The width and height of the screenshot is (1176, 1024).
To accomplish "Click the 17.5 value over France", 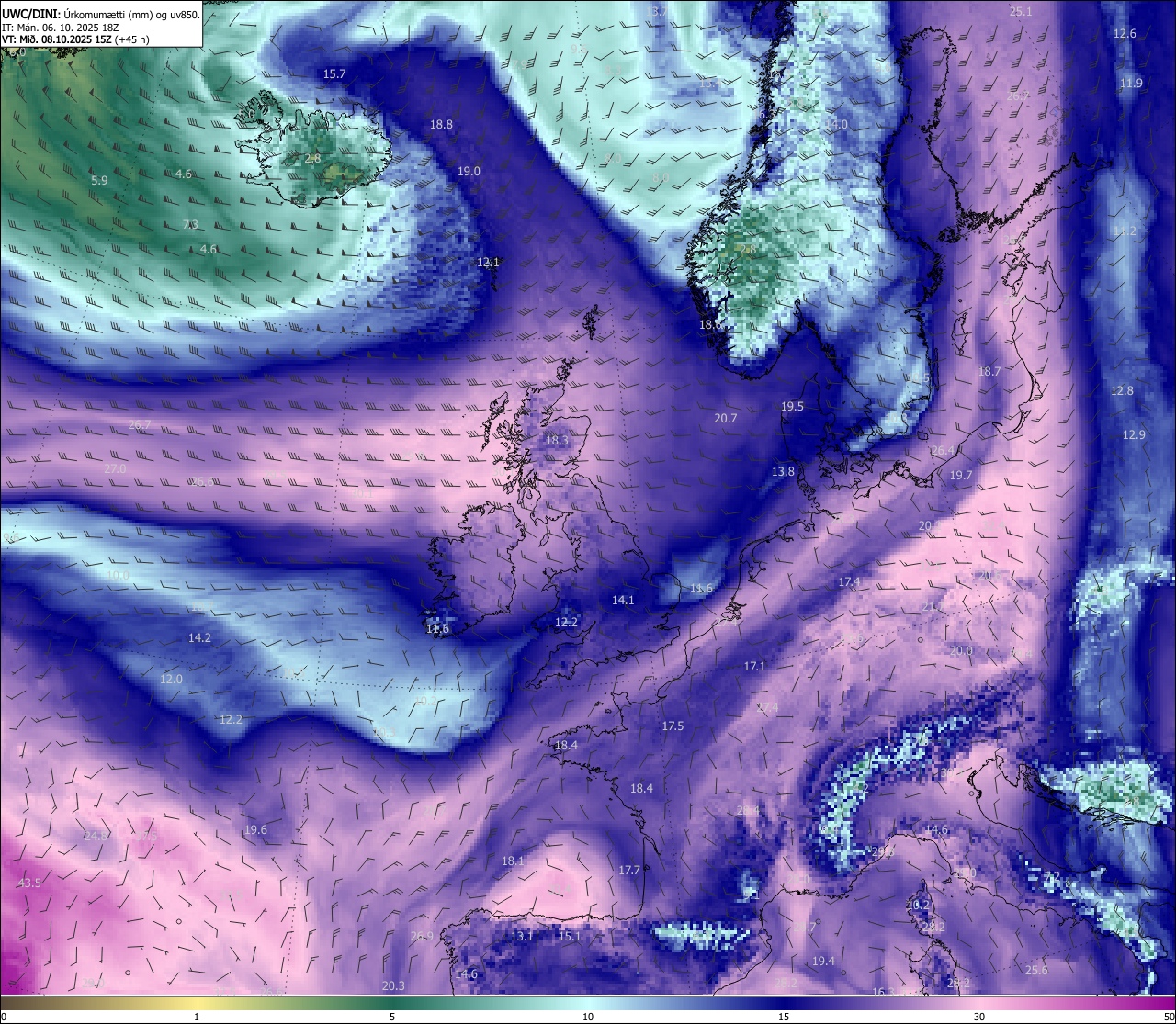I will 673,726.
